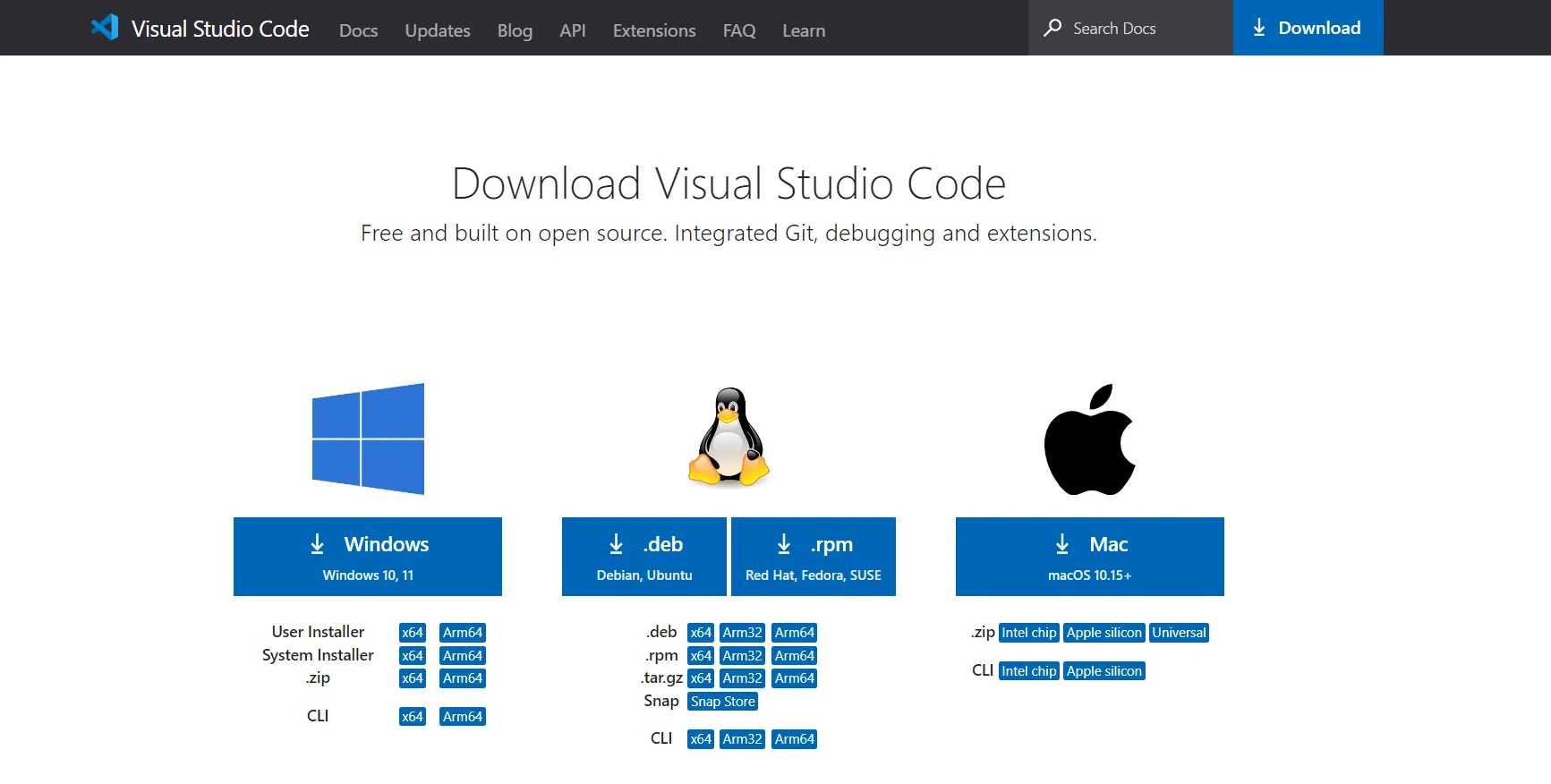Go to the Blog page

click(515, 30)
